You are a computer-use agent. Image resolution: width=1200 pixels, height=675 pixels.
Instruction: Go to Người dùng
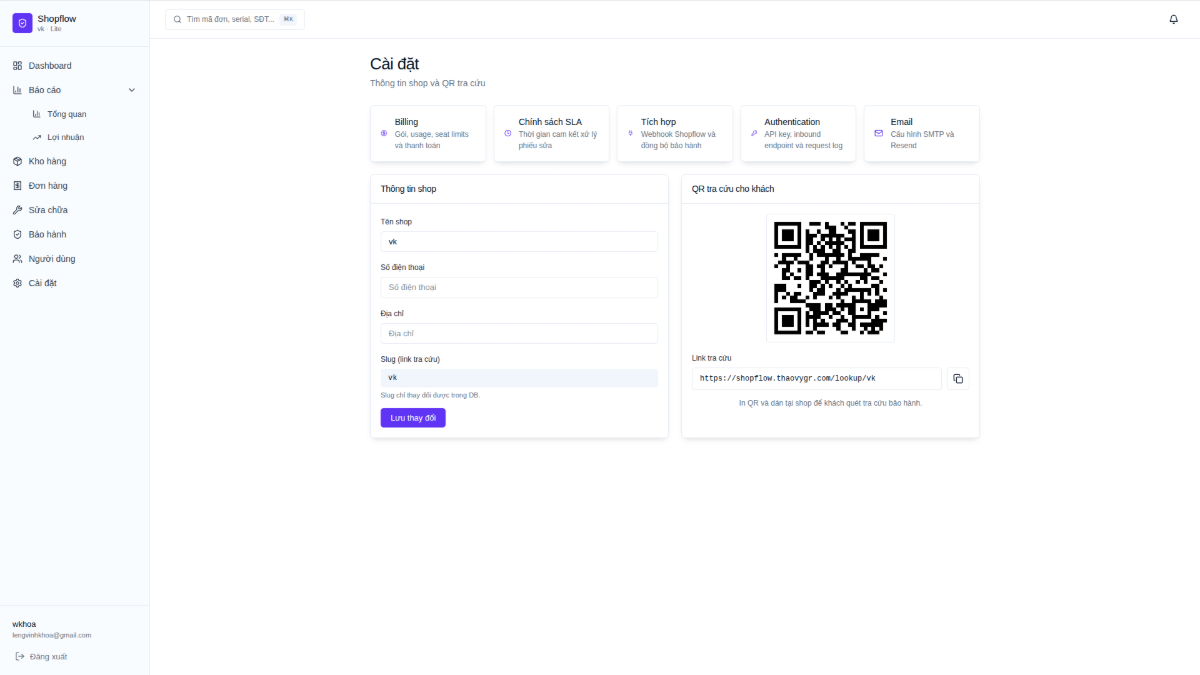point(75,259)
